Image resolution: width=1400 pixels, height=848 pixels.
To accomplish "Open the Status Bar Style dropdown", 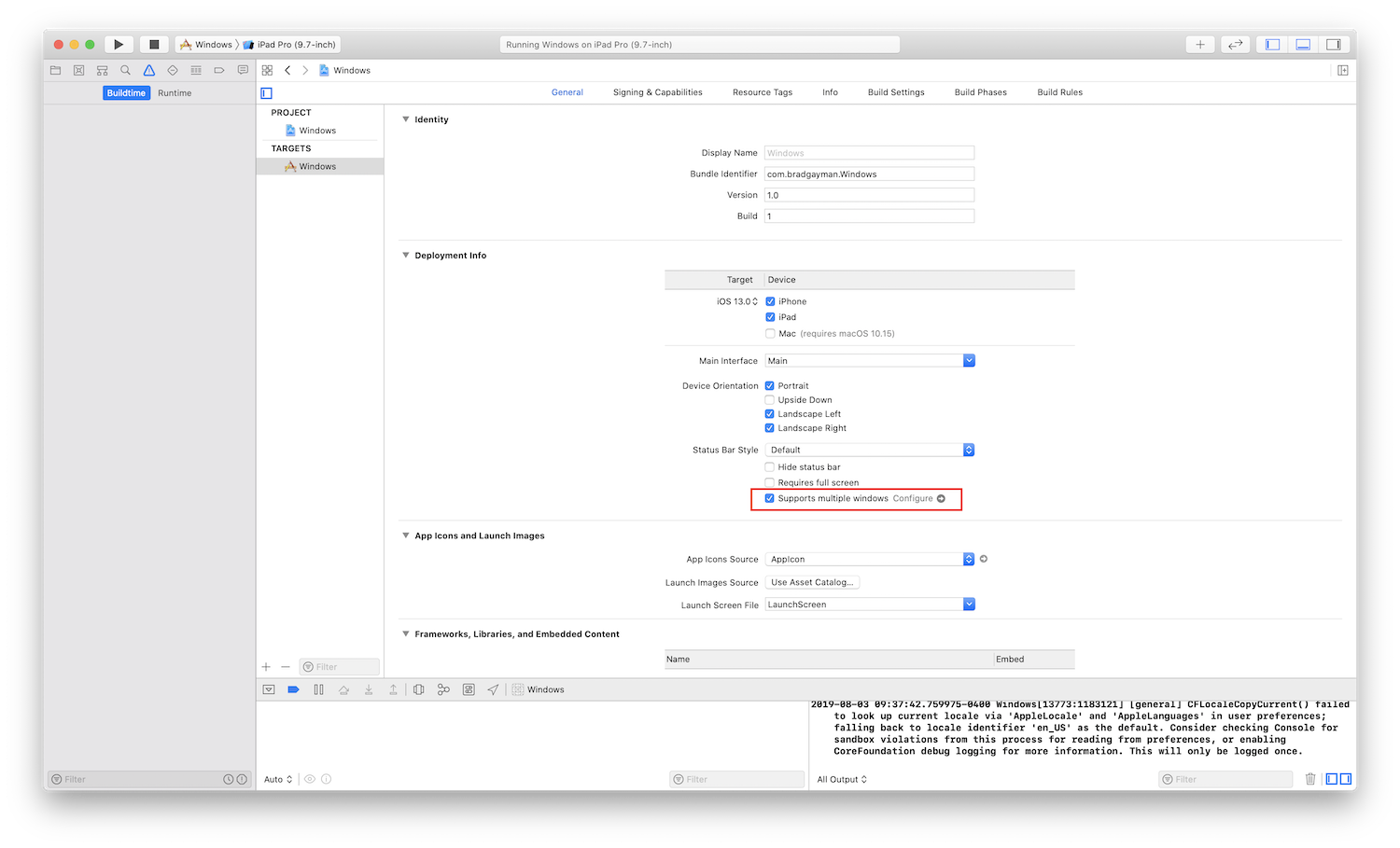I will (870, 450).
